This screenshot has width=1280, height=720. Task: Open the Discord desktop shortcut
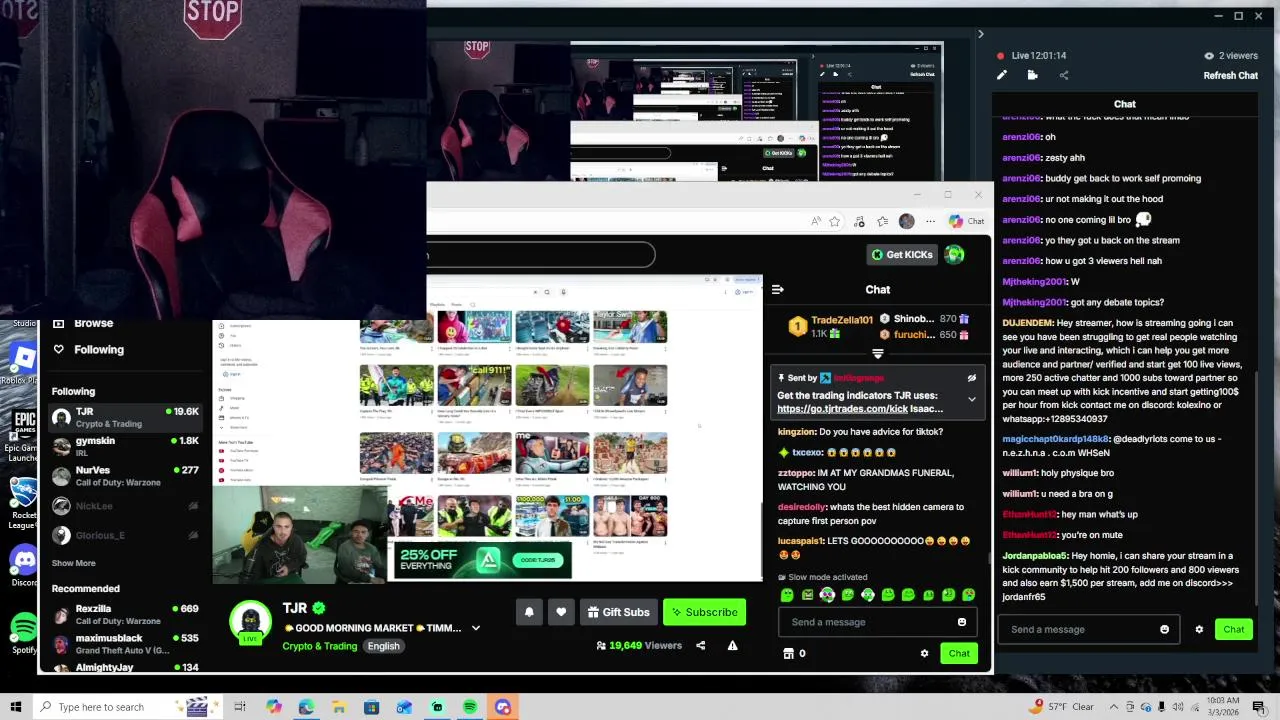pyautogui.click(x=24, y=566)
